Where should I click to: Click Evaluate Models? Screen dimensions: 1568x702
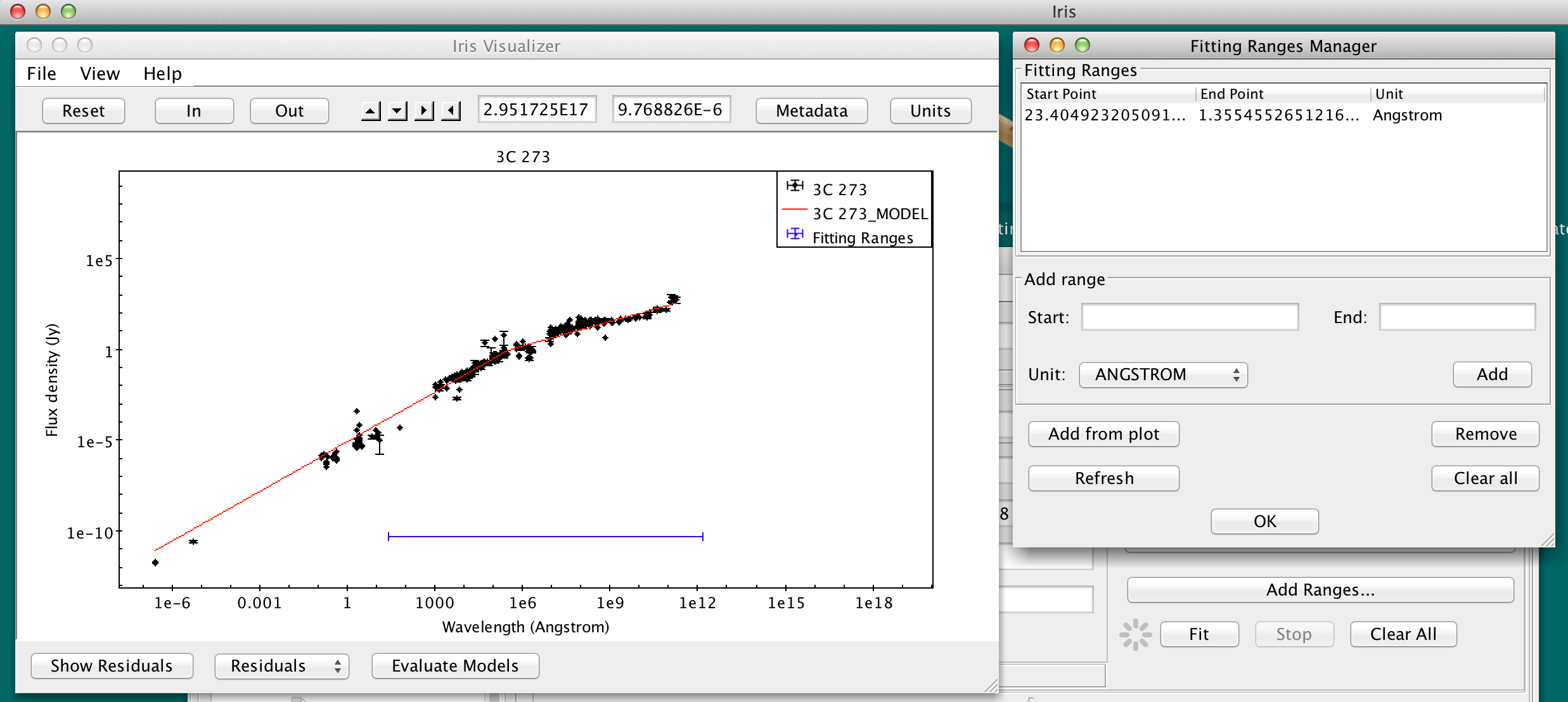tap(455, 666)
